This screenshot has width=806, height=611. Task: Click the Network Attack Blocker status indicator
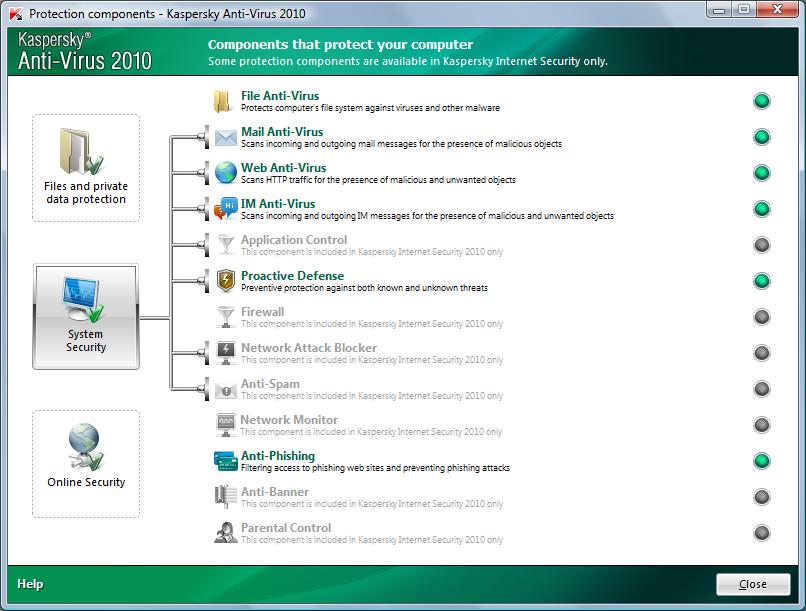coord(762,353)
